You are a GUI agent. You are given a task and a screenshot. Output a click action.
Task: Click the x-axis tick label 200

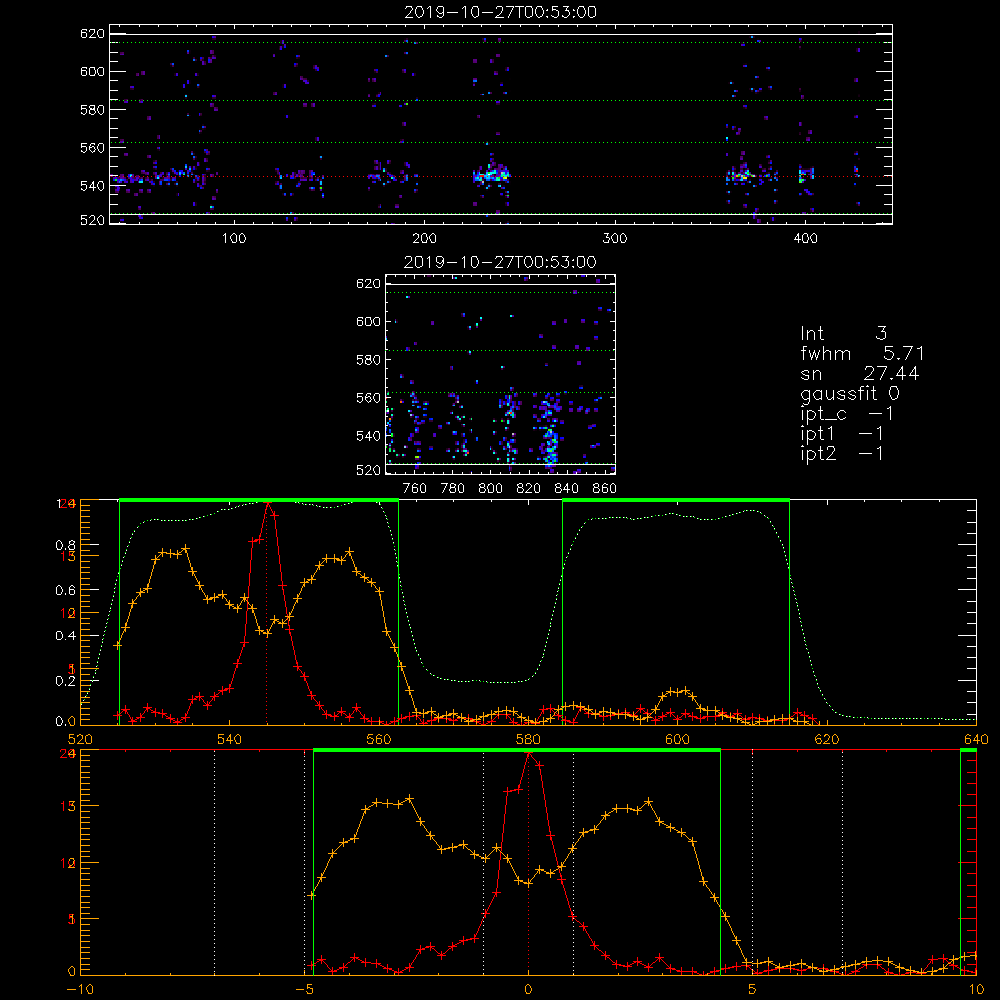click(x=424, y=239)
